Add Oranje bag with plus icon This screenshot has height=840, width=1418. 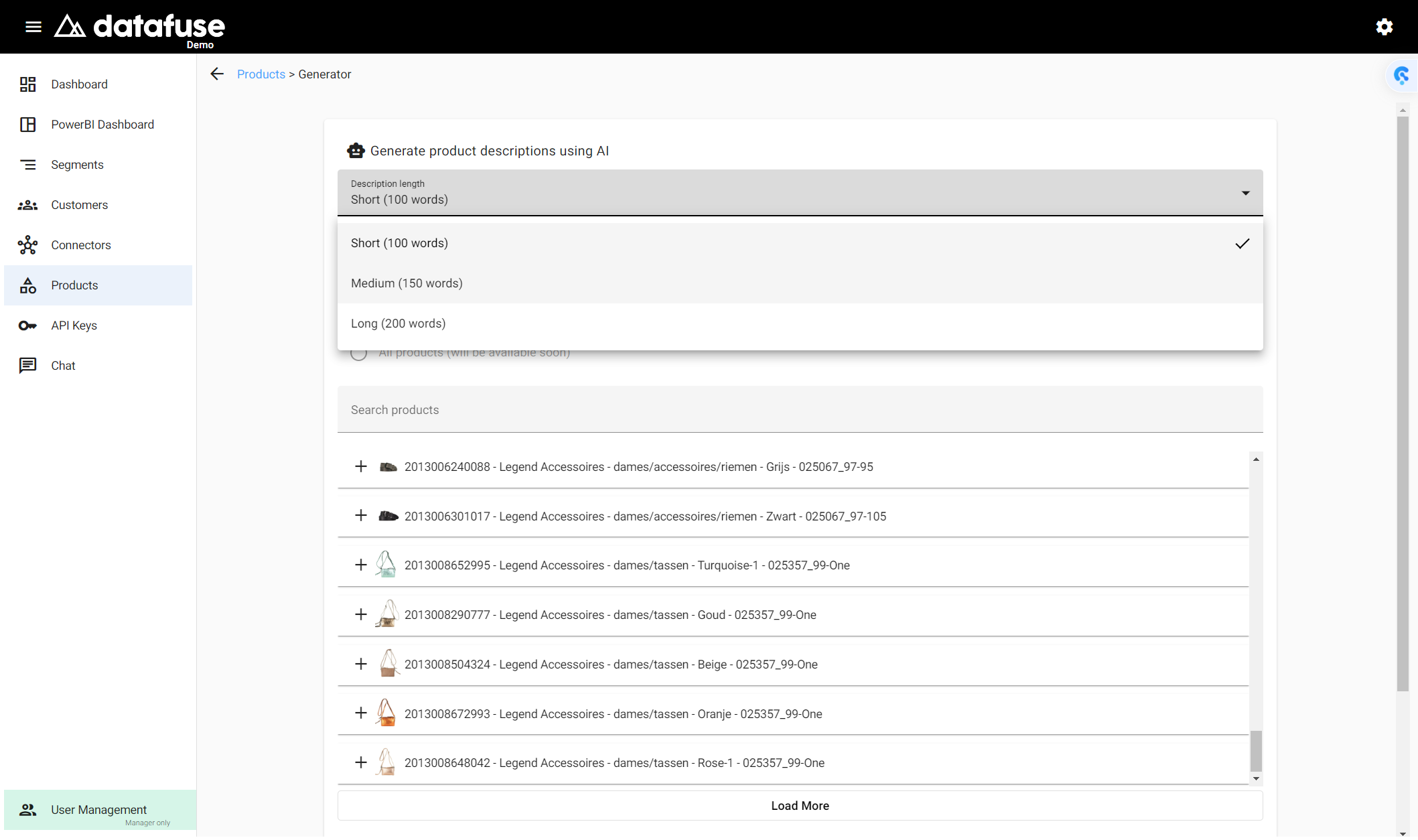point(361,713)
